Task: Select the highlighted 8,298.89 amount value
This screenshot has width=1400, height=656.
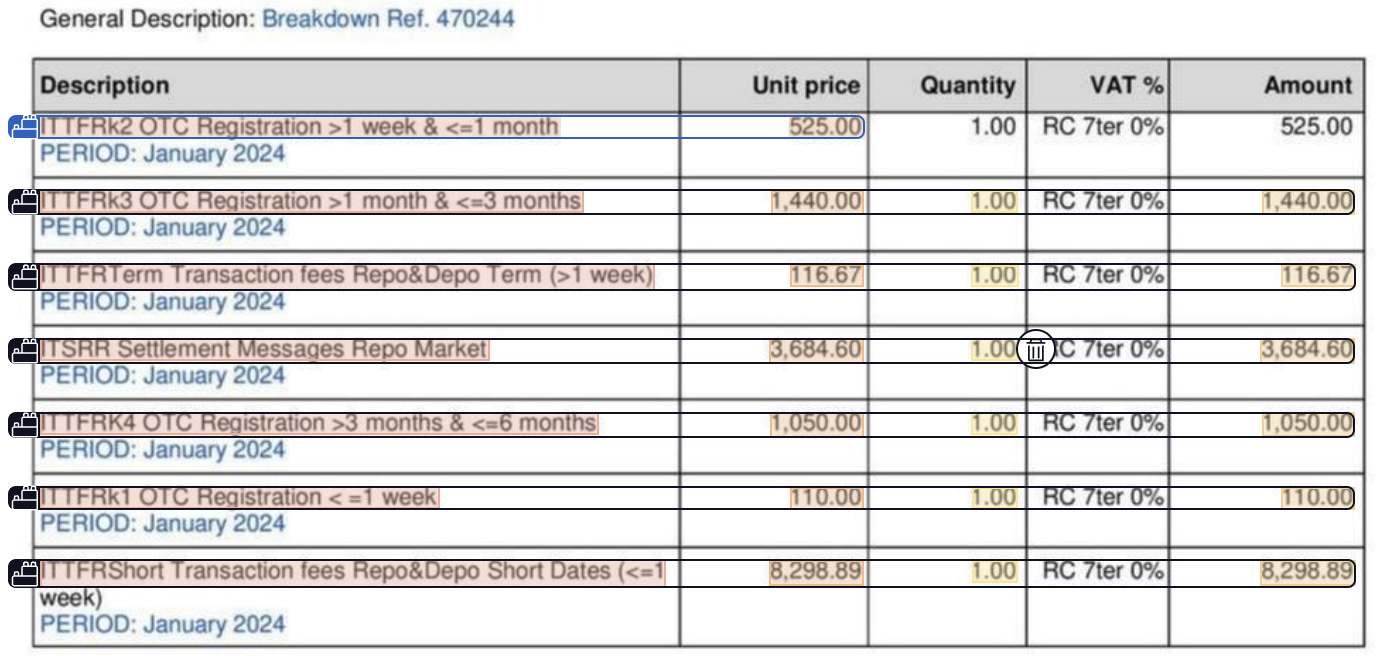Action: point(1306,572)
